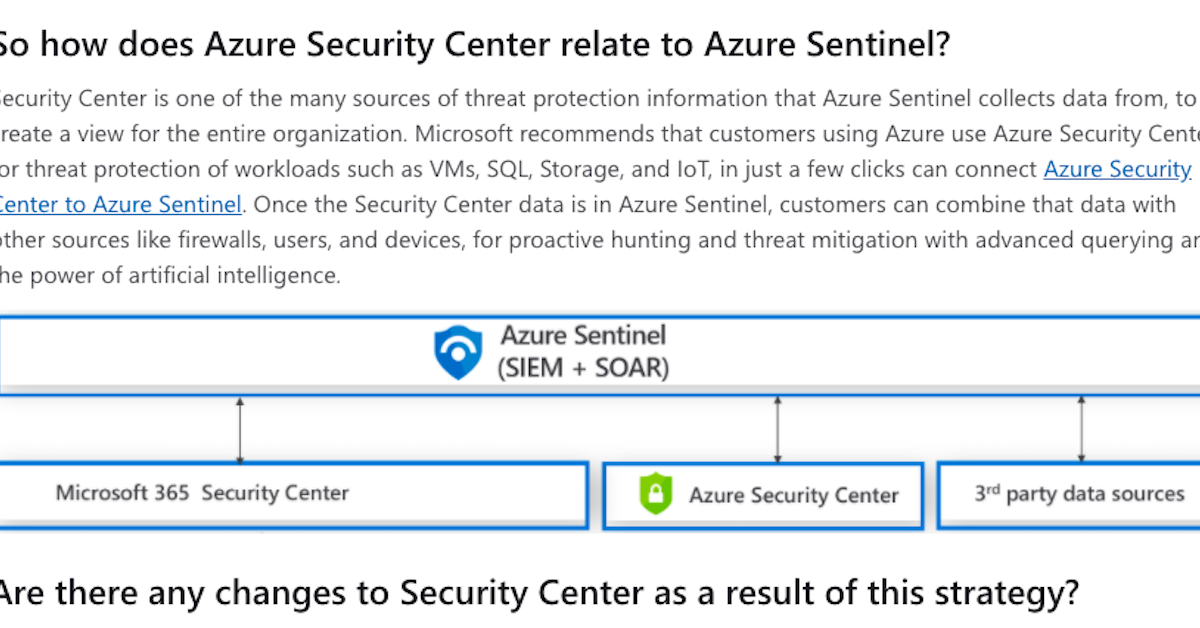Select the Microsoft 365 Security Center box
Screen dimensions: 1200x628
tap(293, 494)
